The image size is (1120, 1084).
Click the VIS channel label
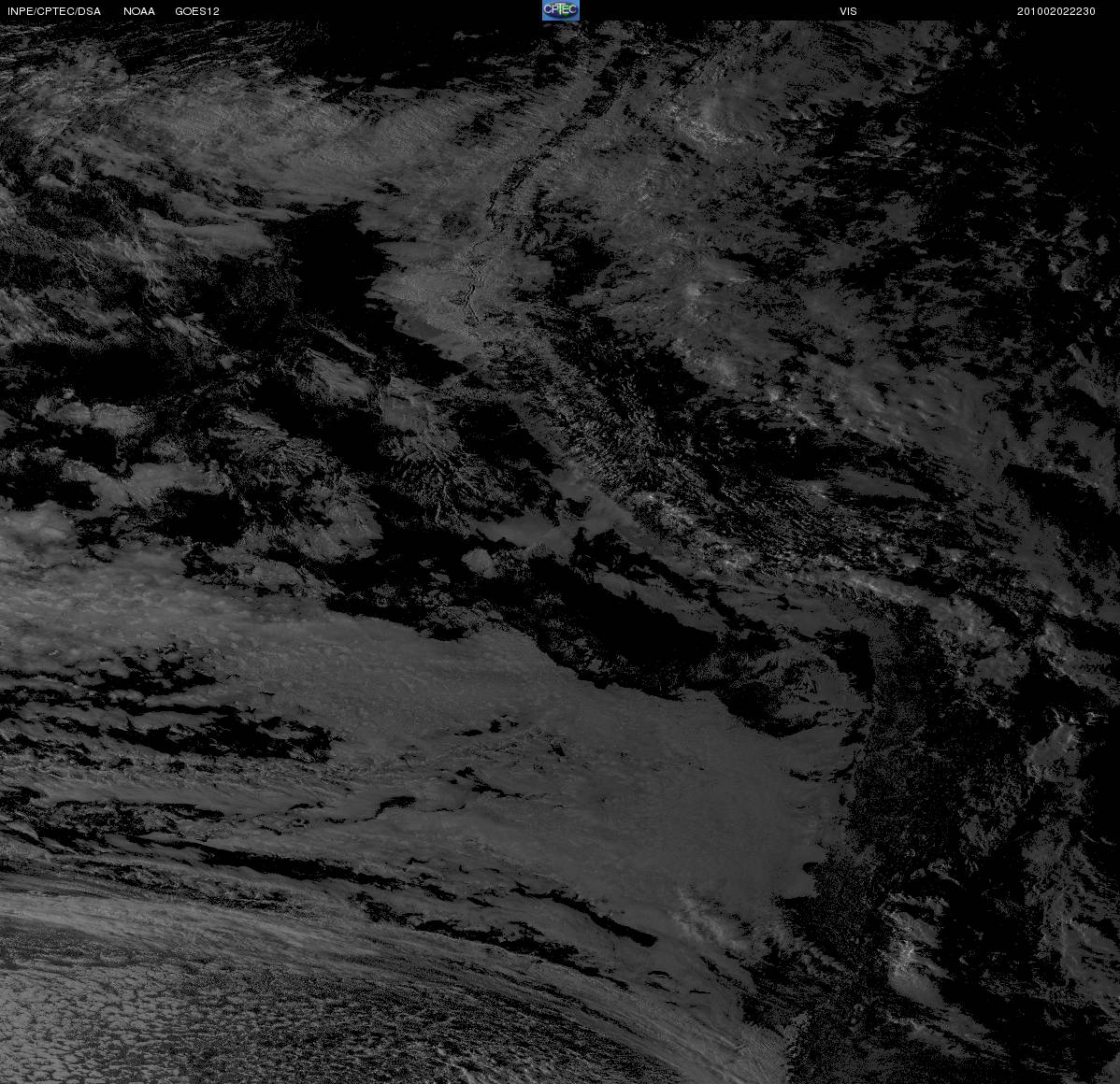[848, 11]
